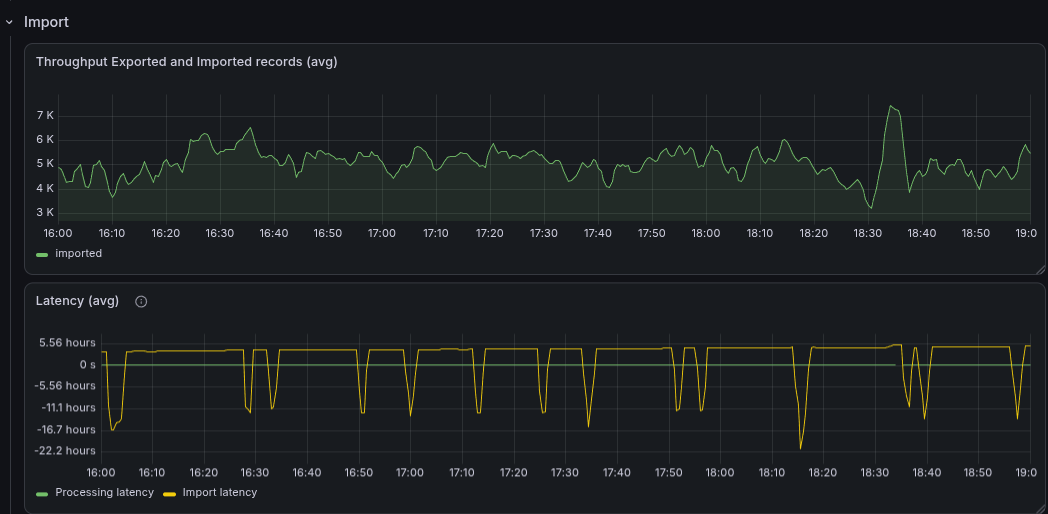This screenshot has height=514, width=1048.
Task: Click the 3 K y-axis label
Action: [x=46, y=213]
